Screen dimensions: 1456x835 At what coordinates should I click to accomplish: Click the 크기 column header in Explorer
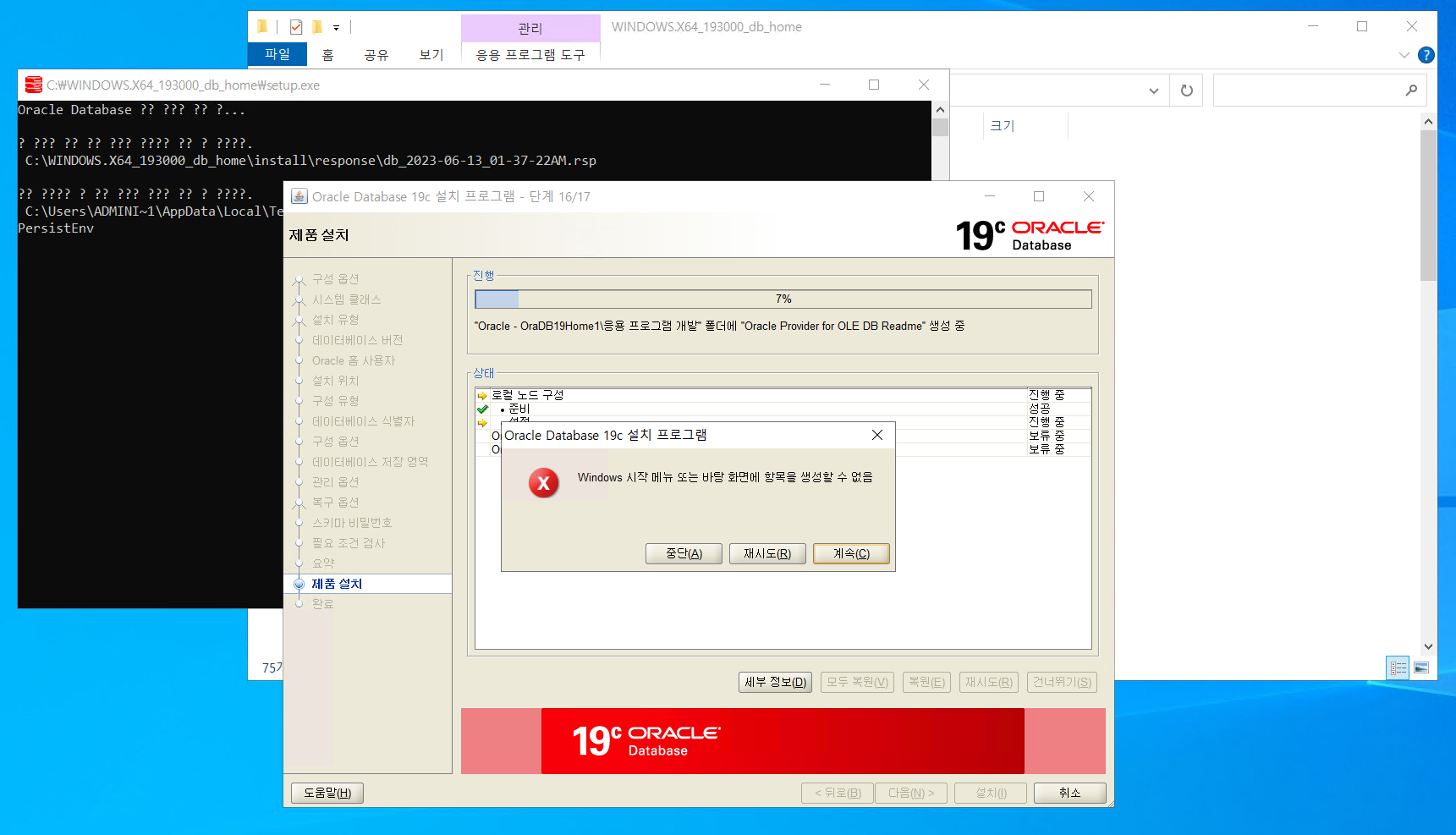pos(1003,125)
